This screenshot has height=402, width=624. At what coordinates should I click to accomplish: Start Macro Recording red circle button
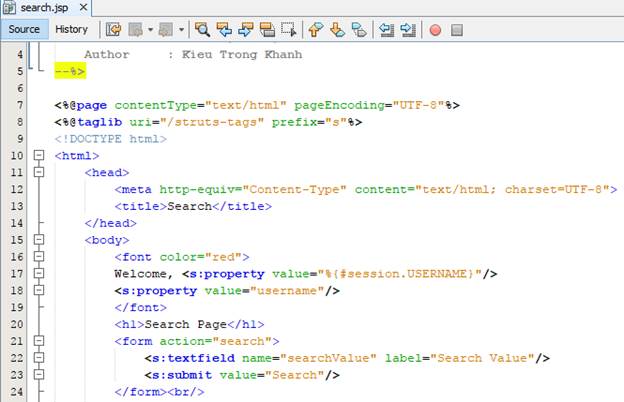435,30
